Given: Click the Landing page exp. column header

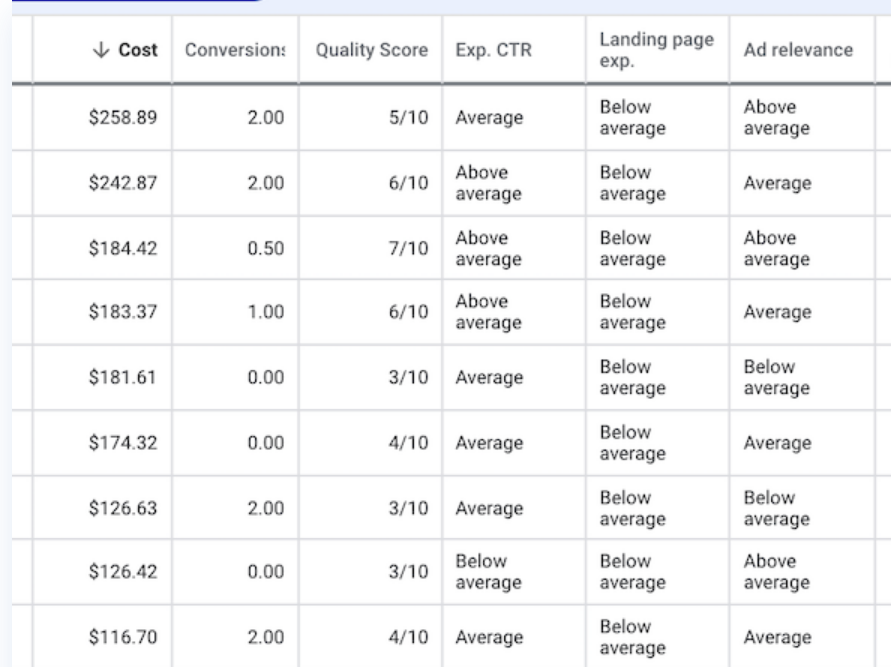Looking at the screenshot, I should click(656, 50).
